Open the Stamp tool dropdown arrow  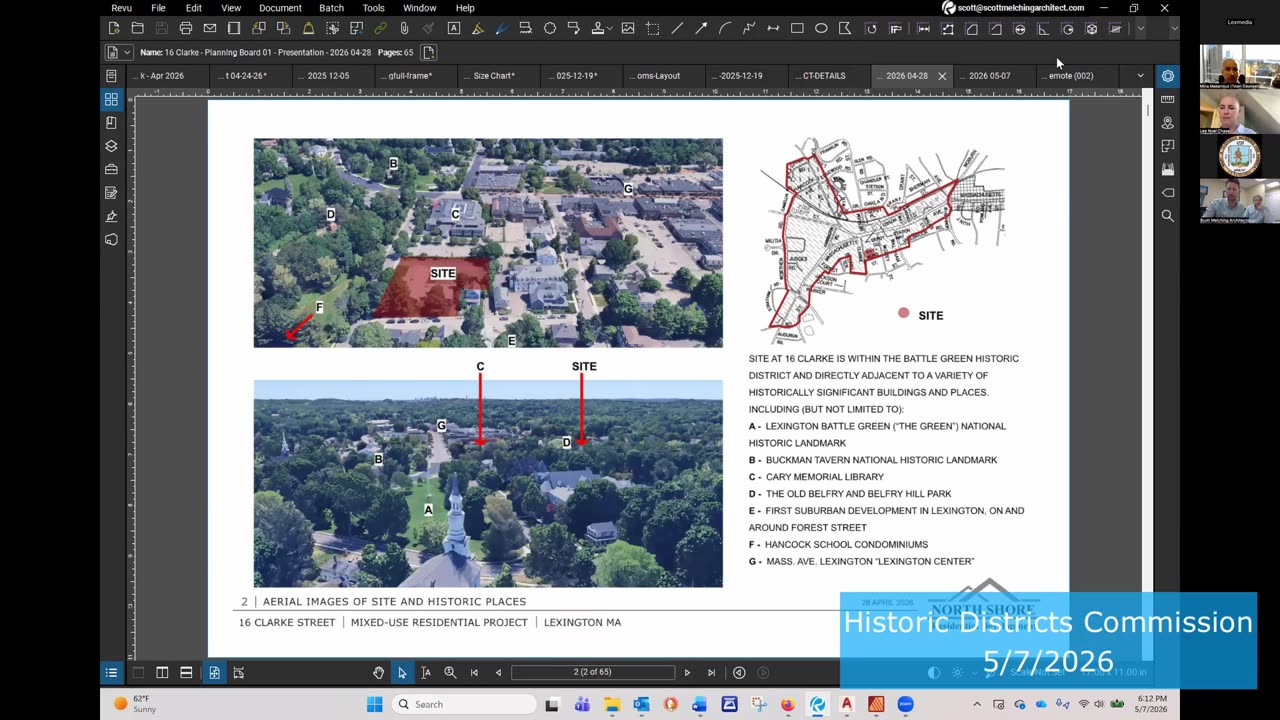pos(611,28)
